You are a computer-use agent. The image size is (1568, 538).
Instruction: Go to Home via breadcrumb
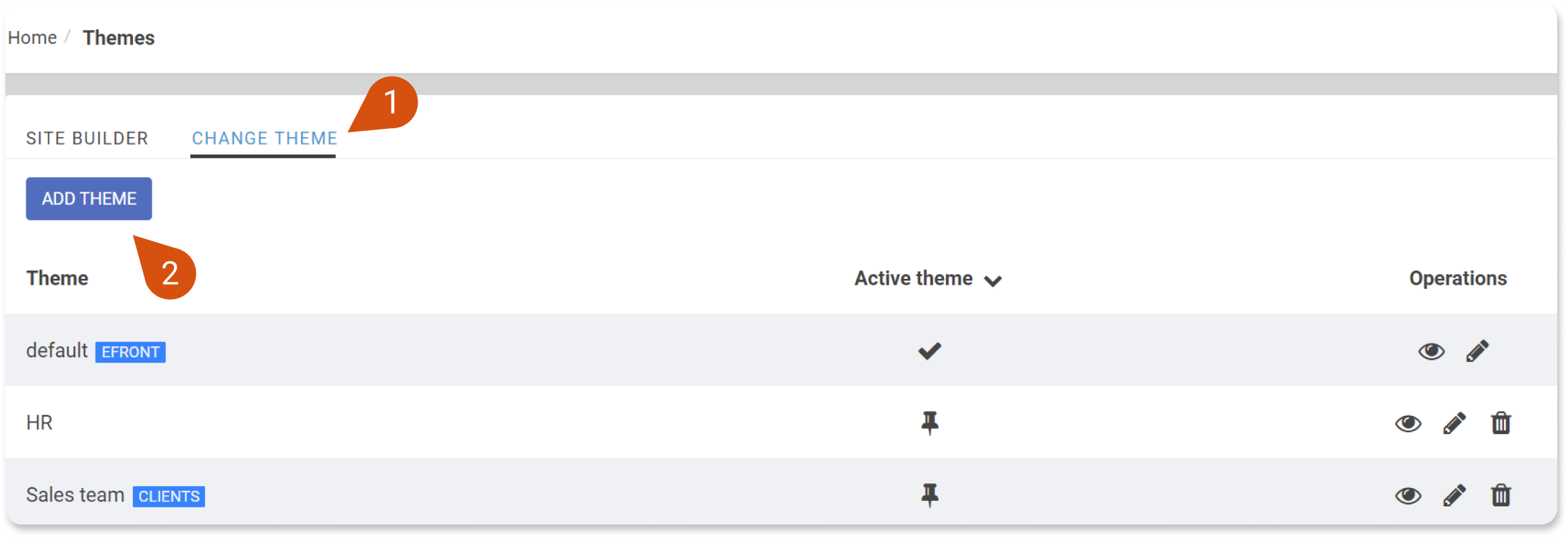(32, 38)
